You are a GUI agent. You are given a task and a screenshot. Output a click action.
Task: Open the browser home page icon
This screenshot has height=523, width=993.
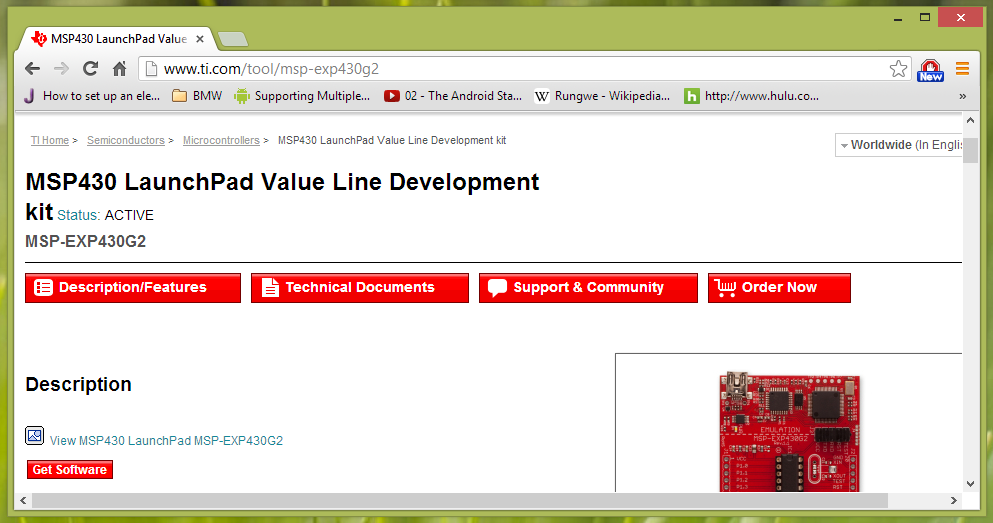tap(120, 68)
